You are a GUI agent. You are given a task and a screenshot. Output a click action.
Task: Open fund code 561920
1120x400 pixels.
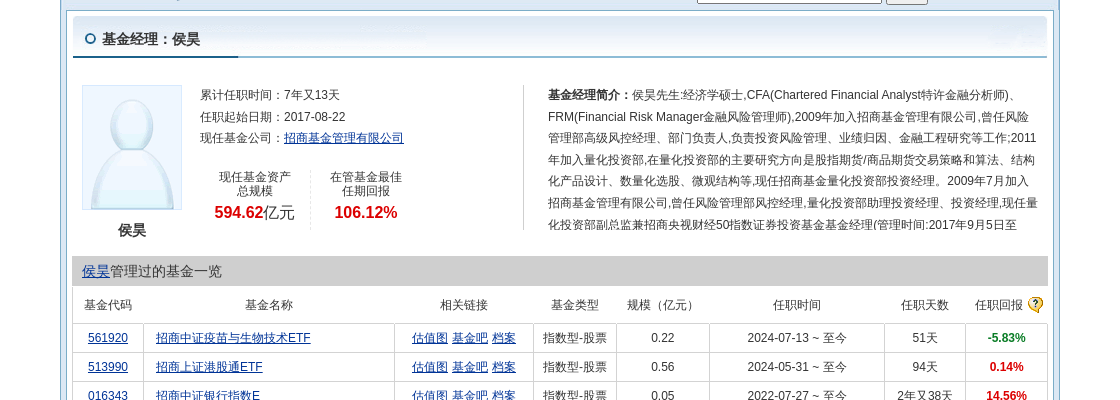click(108, 338)
